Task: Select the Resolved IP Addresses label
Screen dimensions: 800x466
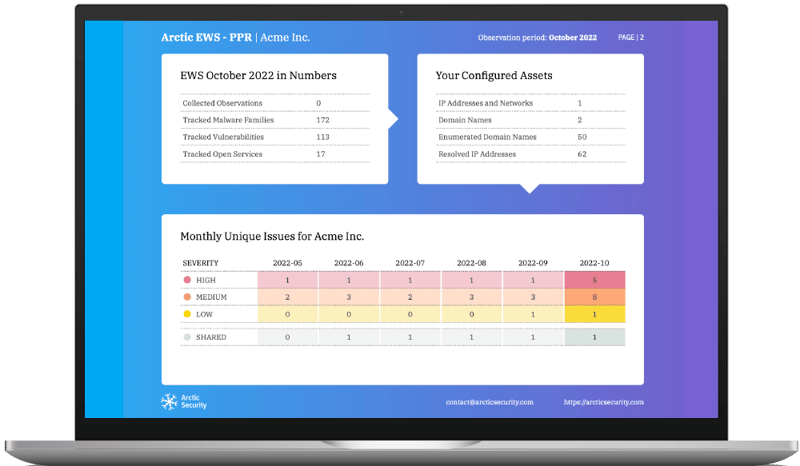Action: click(x=477, y=154)
